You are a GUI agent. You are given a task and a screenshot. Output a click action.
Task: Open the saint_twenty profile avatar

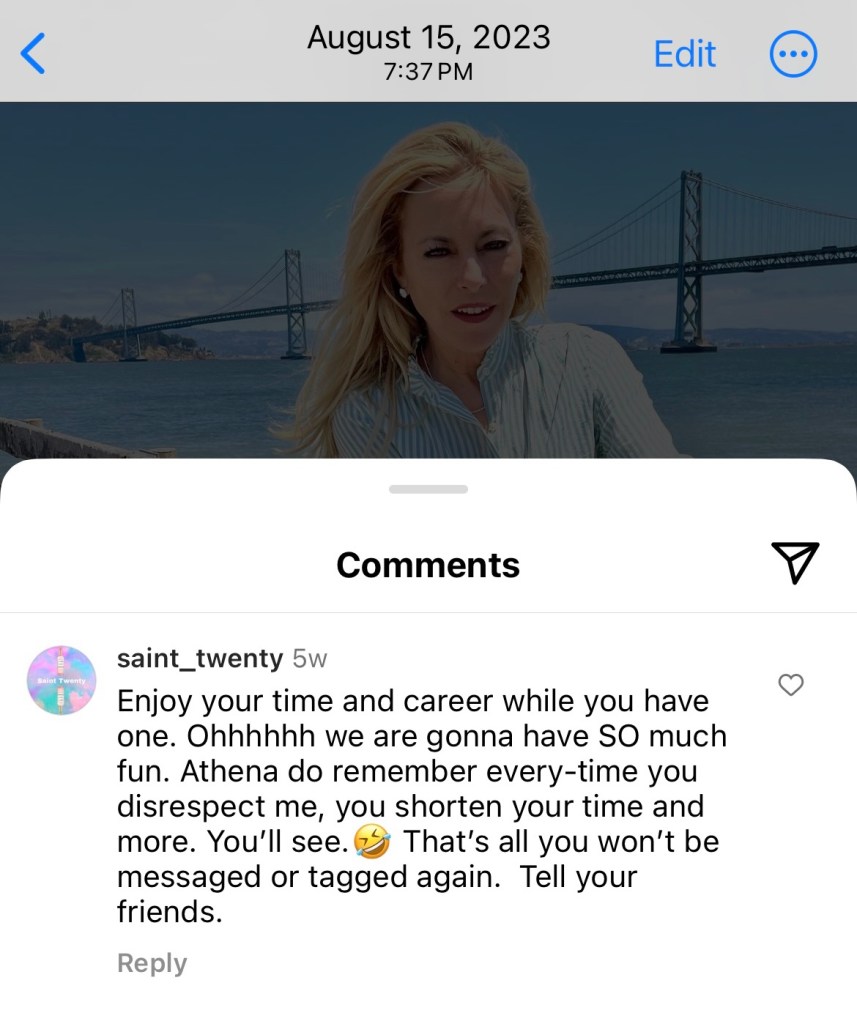pyautogui.click(x=61, y=680)
